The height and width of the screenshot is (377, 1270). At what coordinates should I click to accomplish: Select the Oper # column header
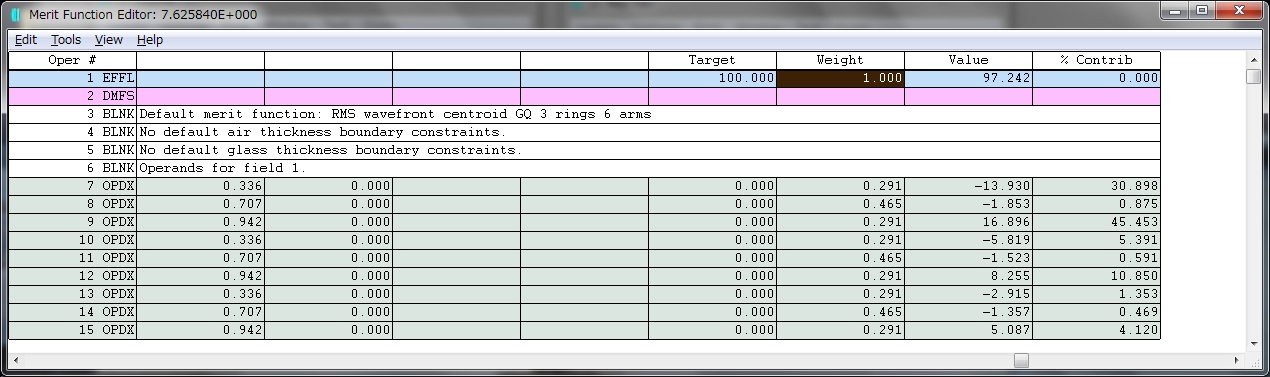click(72, 60)
